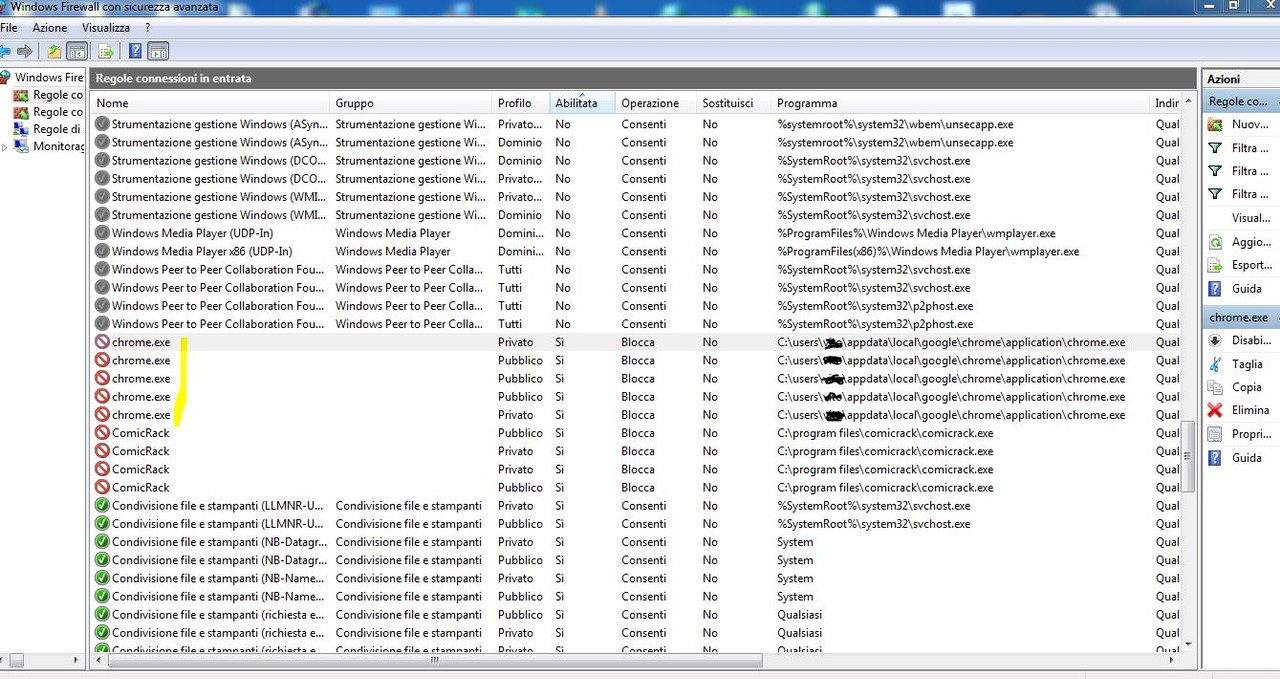The height and width of the screenshot is (679, 1280).
Task: Click the Proprietà icon in Azioni
Action: click(1215, 434)
